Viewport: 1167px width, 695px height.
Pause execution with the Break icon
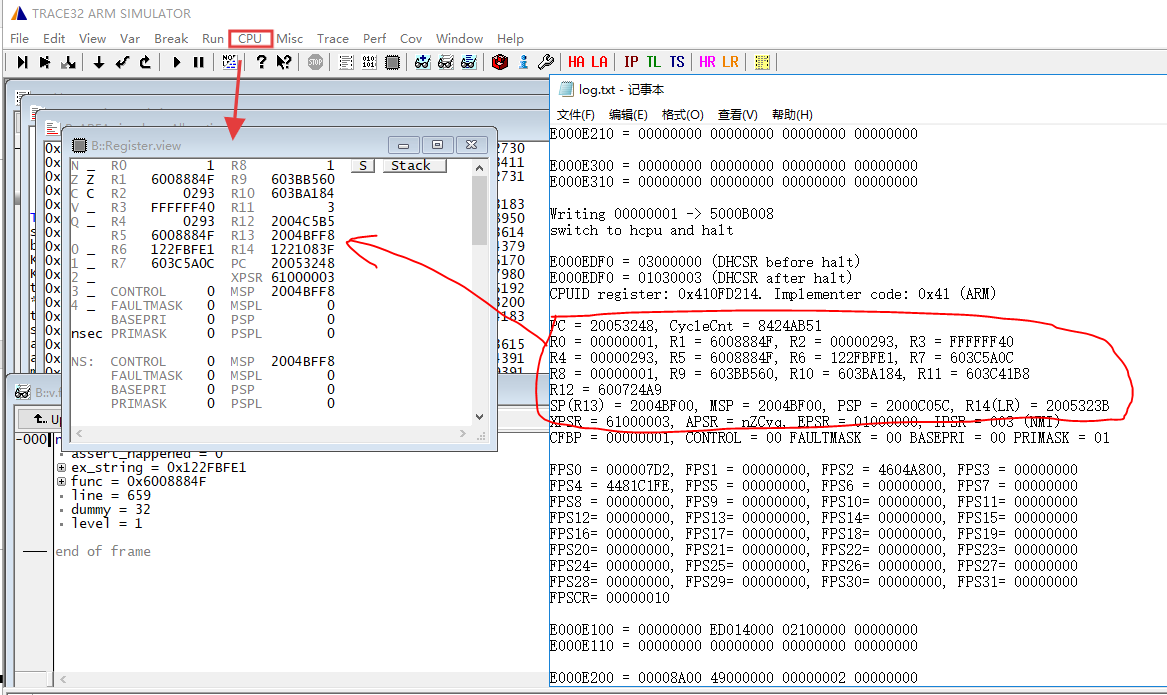pos(199,63)
